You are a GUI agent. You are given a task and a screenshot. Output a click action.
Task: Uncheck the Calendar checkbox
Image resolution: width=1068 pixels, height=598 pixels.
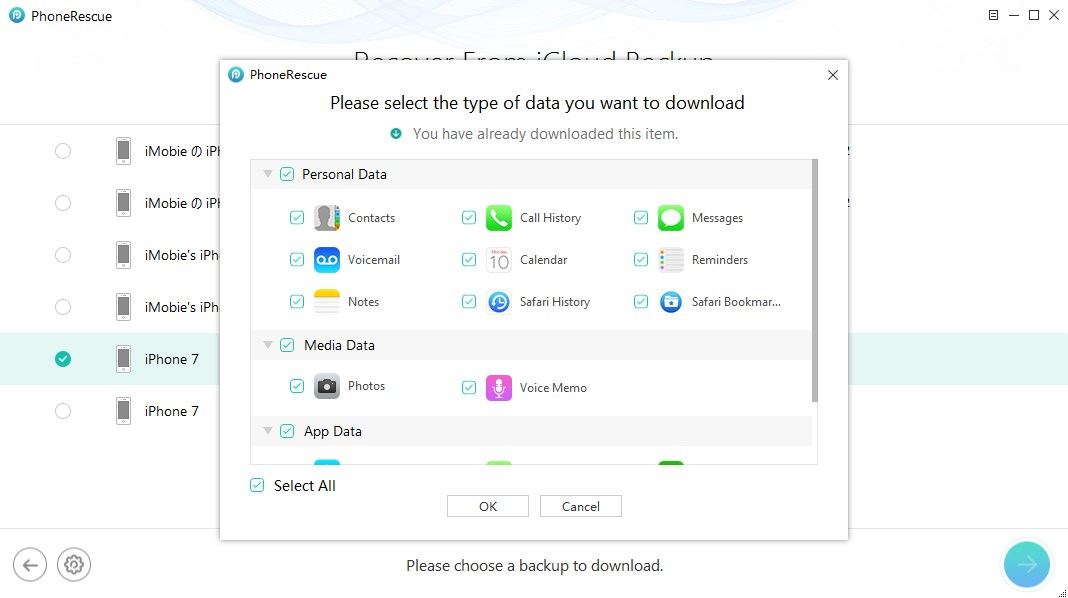tap(469, 260)
